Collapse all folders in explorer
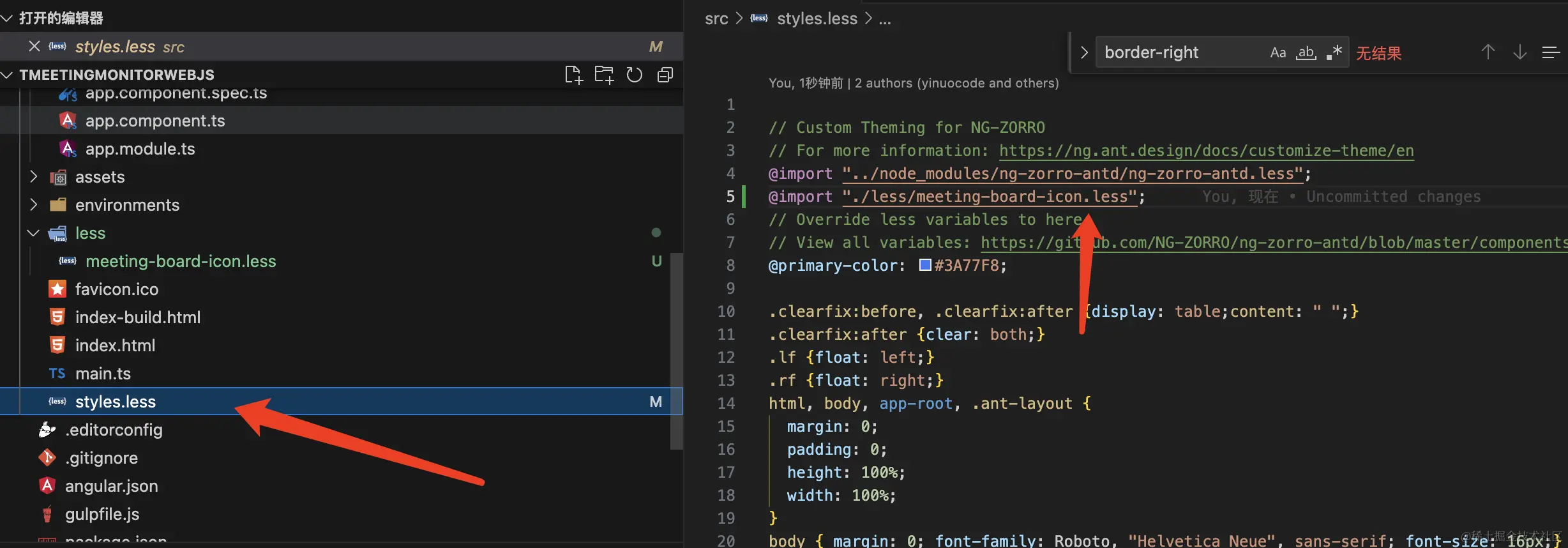Screen dimensions: 1568x548 click(x=665, y=75)
